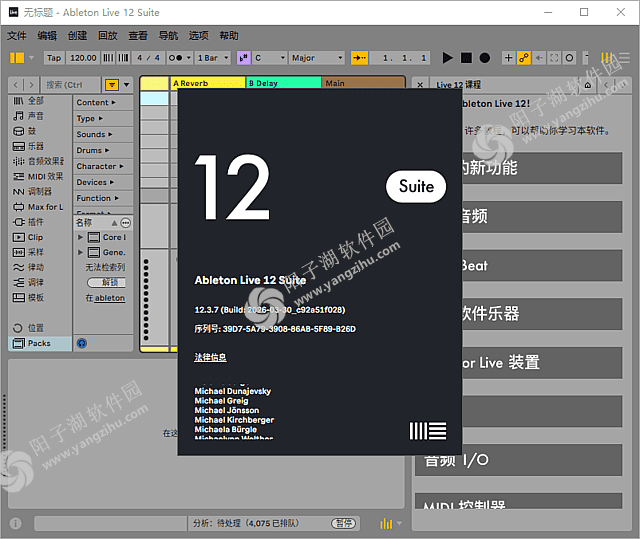Image resolution: width=640 pixels, height=539 pixels.
Task: Close the Live 12 课程 lessons panel
Action: 420,85
